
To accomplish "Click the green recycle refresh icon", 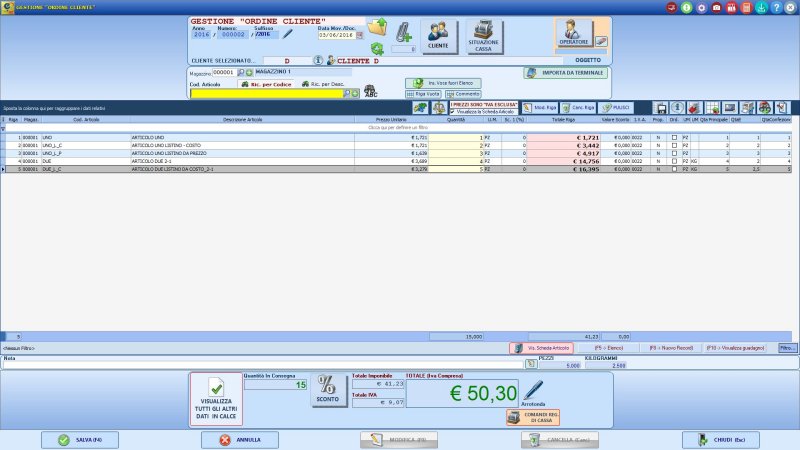I will 377,49.
